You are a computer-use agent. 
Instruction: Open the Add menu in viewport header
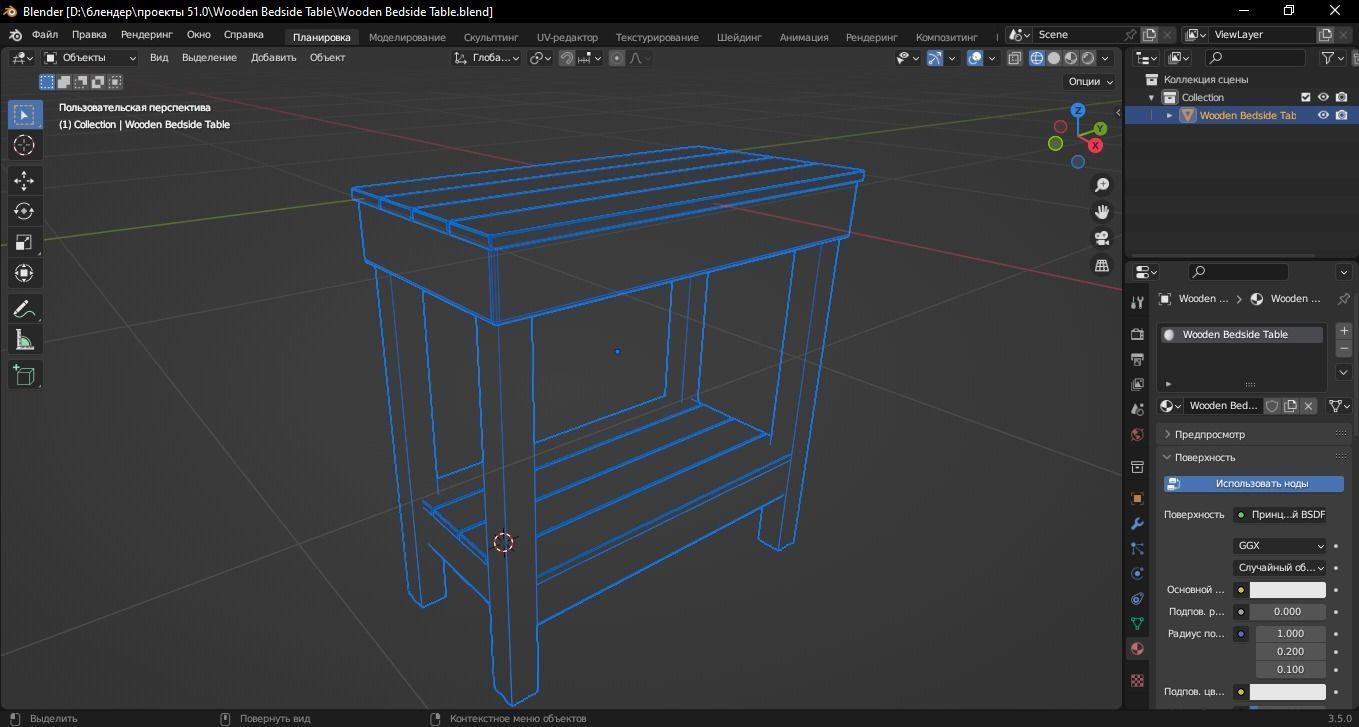tap(273, 58)
